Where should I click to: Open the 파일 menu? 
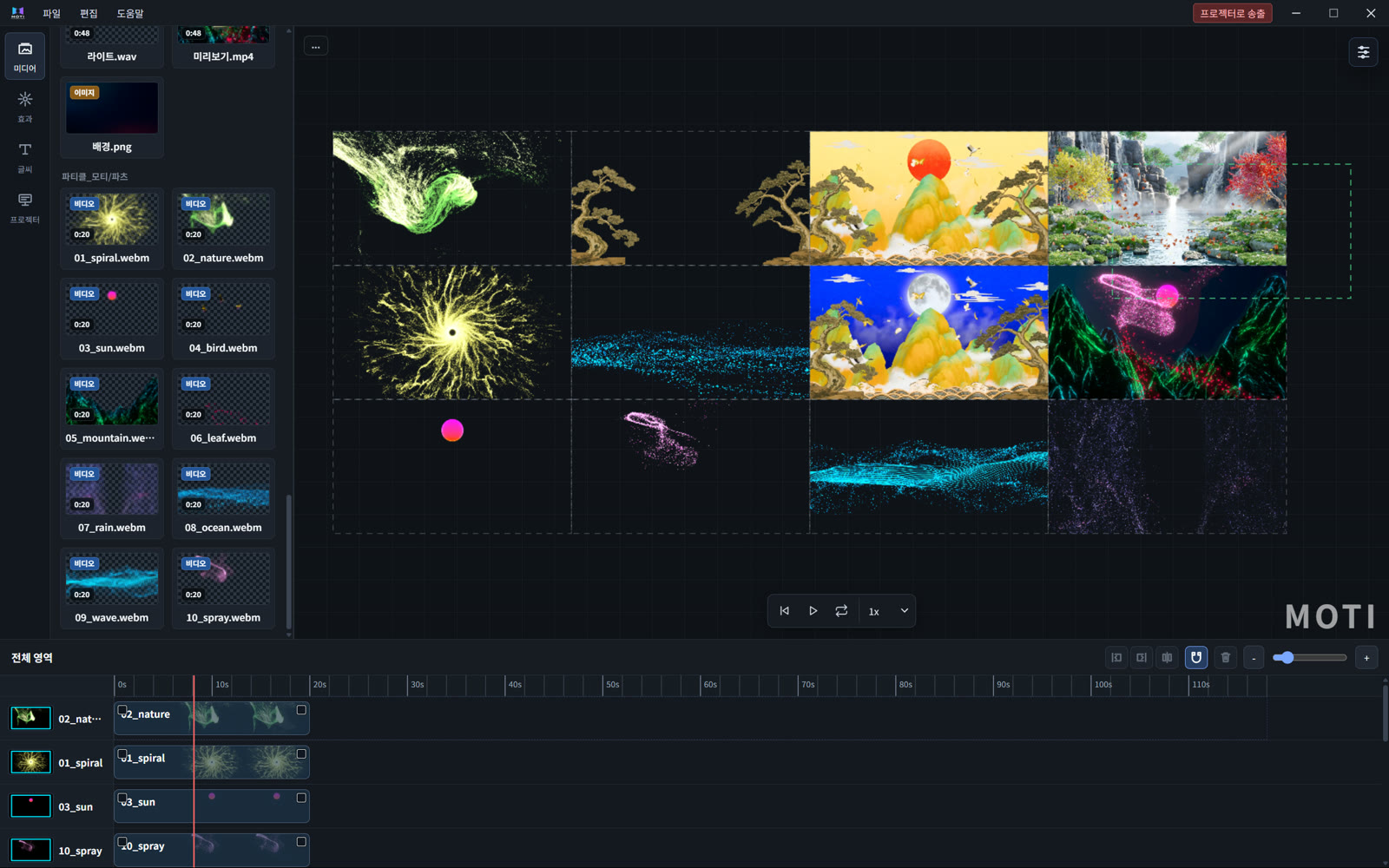point(52,14)
